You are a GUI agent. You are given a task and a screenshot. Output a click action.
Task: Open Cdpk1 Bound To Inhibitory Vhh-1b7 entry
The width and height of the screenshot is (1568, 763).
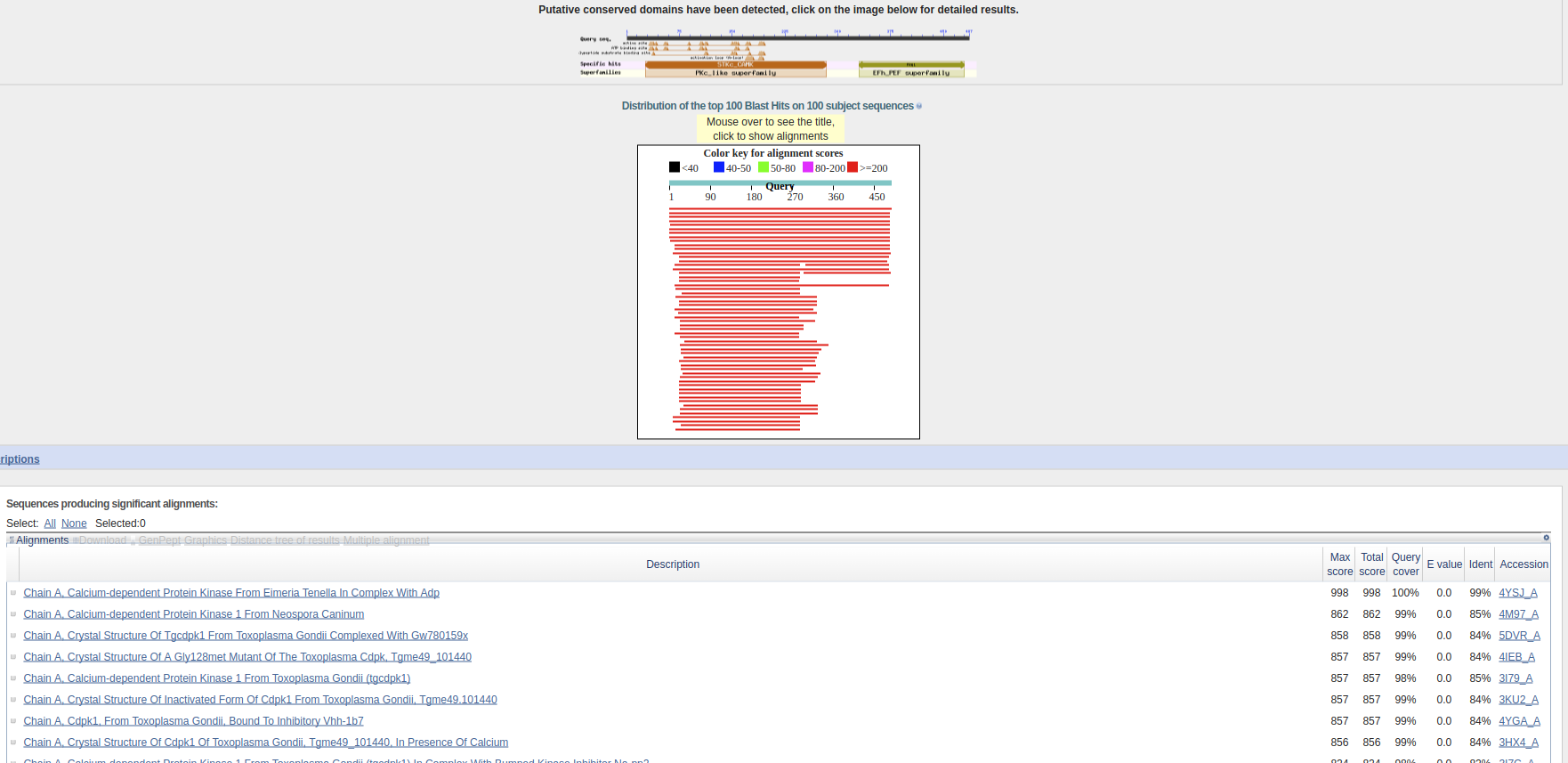pyautogui.click(x=193, y=721)
